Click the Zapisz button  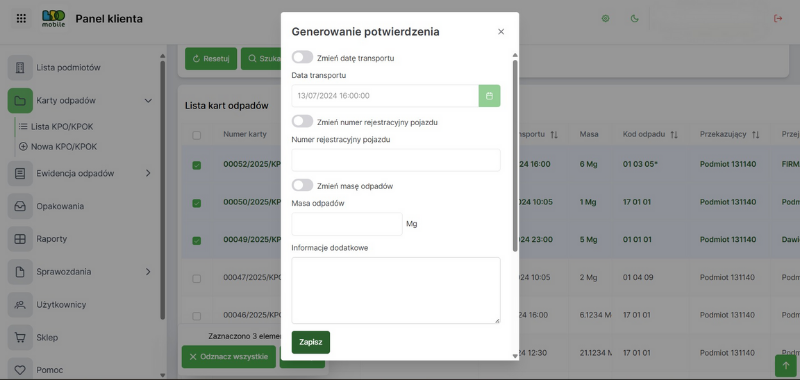[x=311, y=342]
